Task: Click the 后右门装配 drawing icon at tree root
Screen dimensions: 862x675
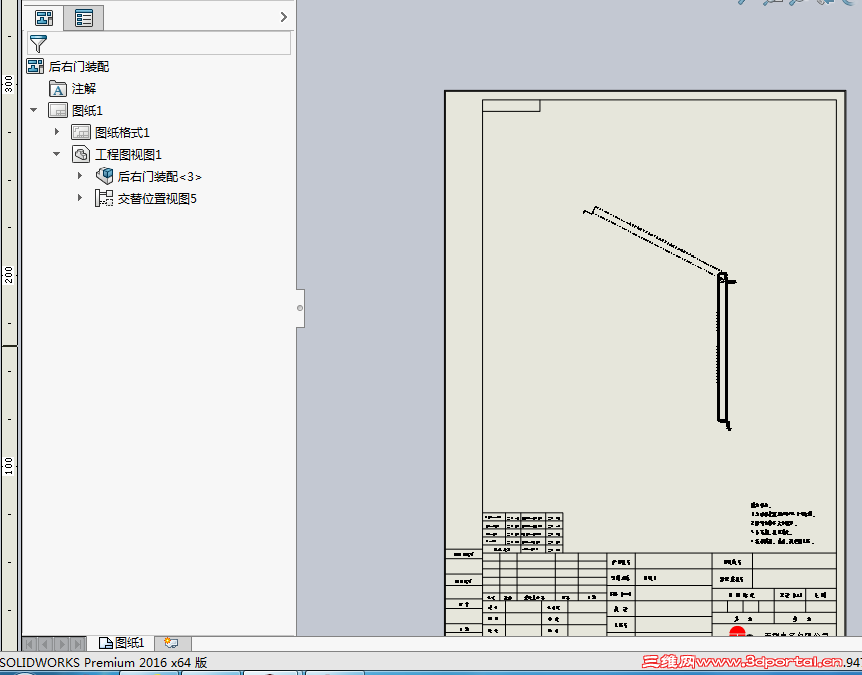Action: pyautogui.click(x=35, y=67)
